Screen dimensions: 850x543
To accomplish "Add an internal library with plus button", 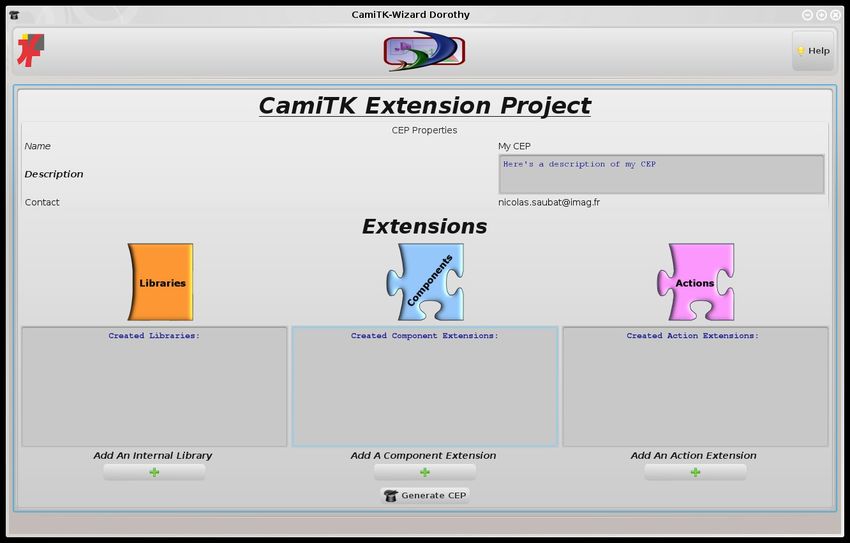I will click(x=154, y=473).
